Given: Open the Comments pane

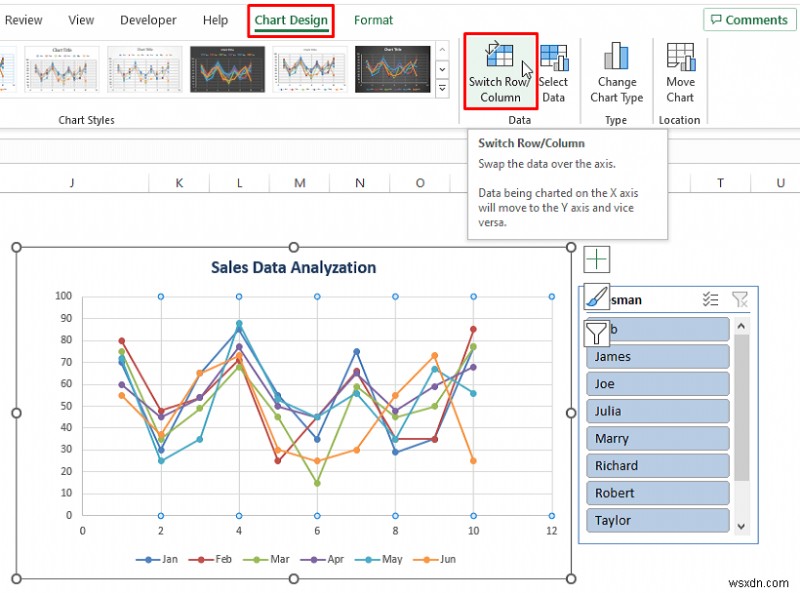Looking at the screenshot, I should pyautogui.click(x=749, y=19).
